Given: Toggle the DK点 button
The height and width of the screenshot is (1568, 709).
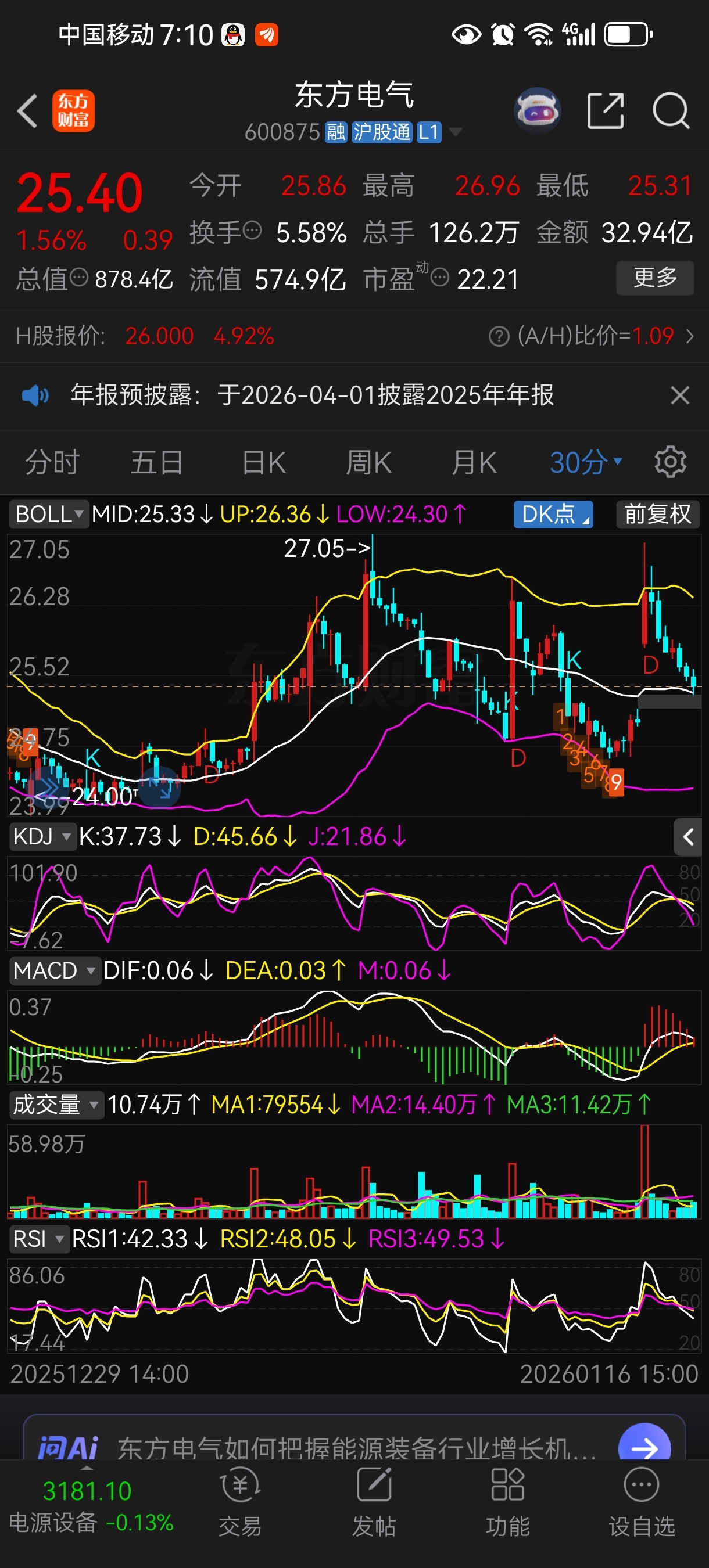Looking at the screenshot, I should [553, 515].
